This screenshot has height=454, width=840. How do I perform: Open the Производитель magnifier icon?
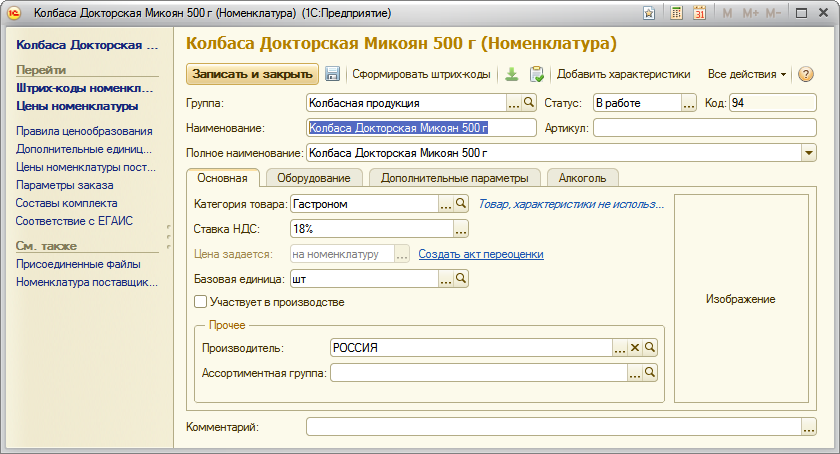649,347
